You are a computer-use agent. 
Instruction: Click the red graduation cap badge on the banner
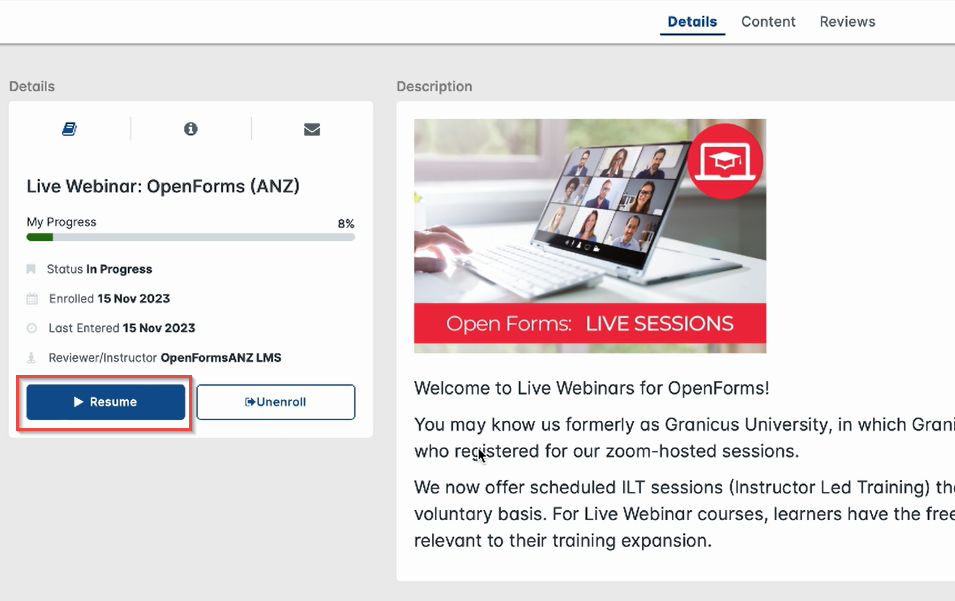point(726,160)
